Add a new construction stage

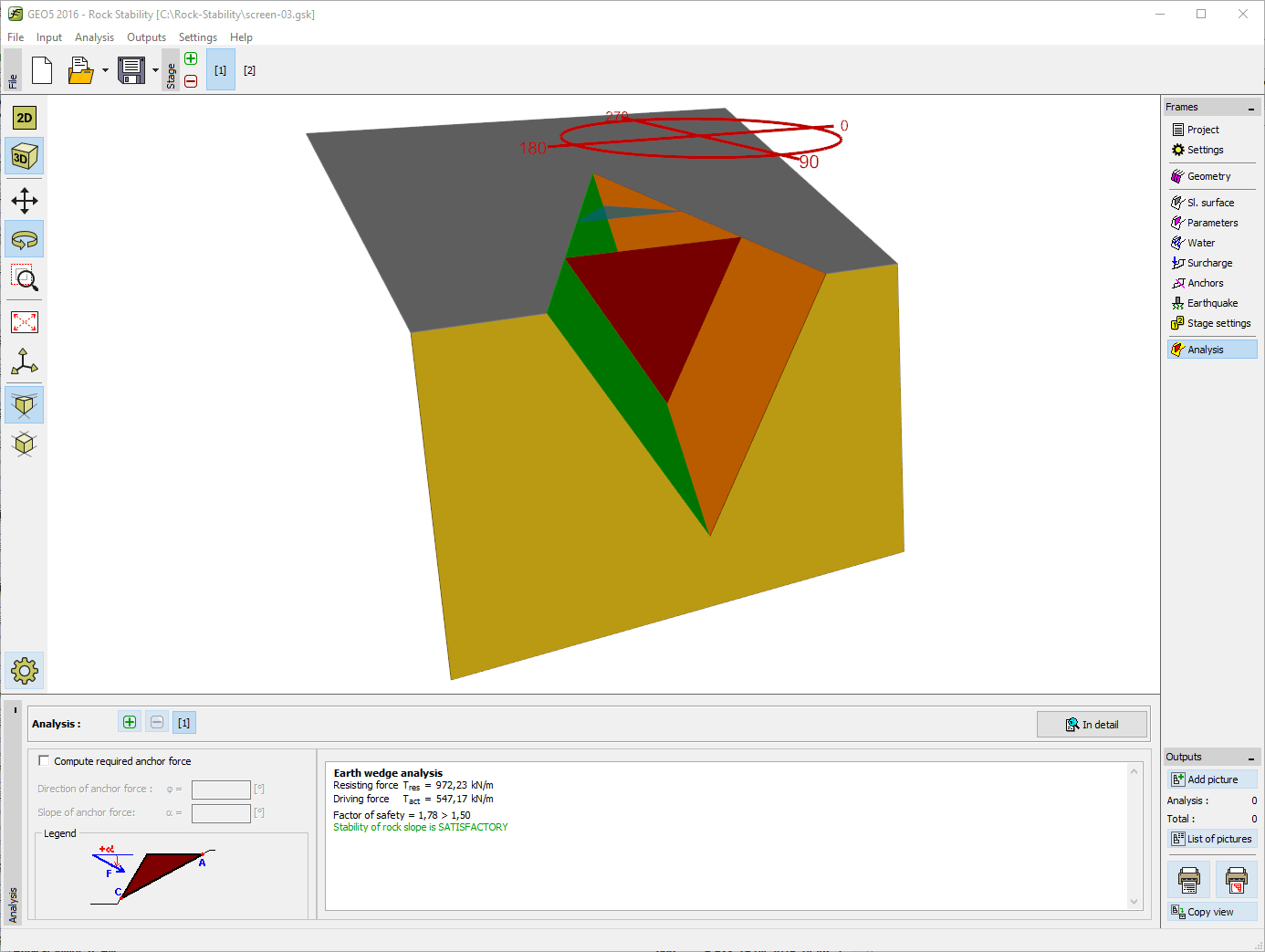(x=191, y=59)
